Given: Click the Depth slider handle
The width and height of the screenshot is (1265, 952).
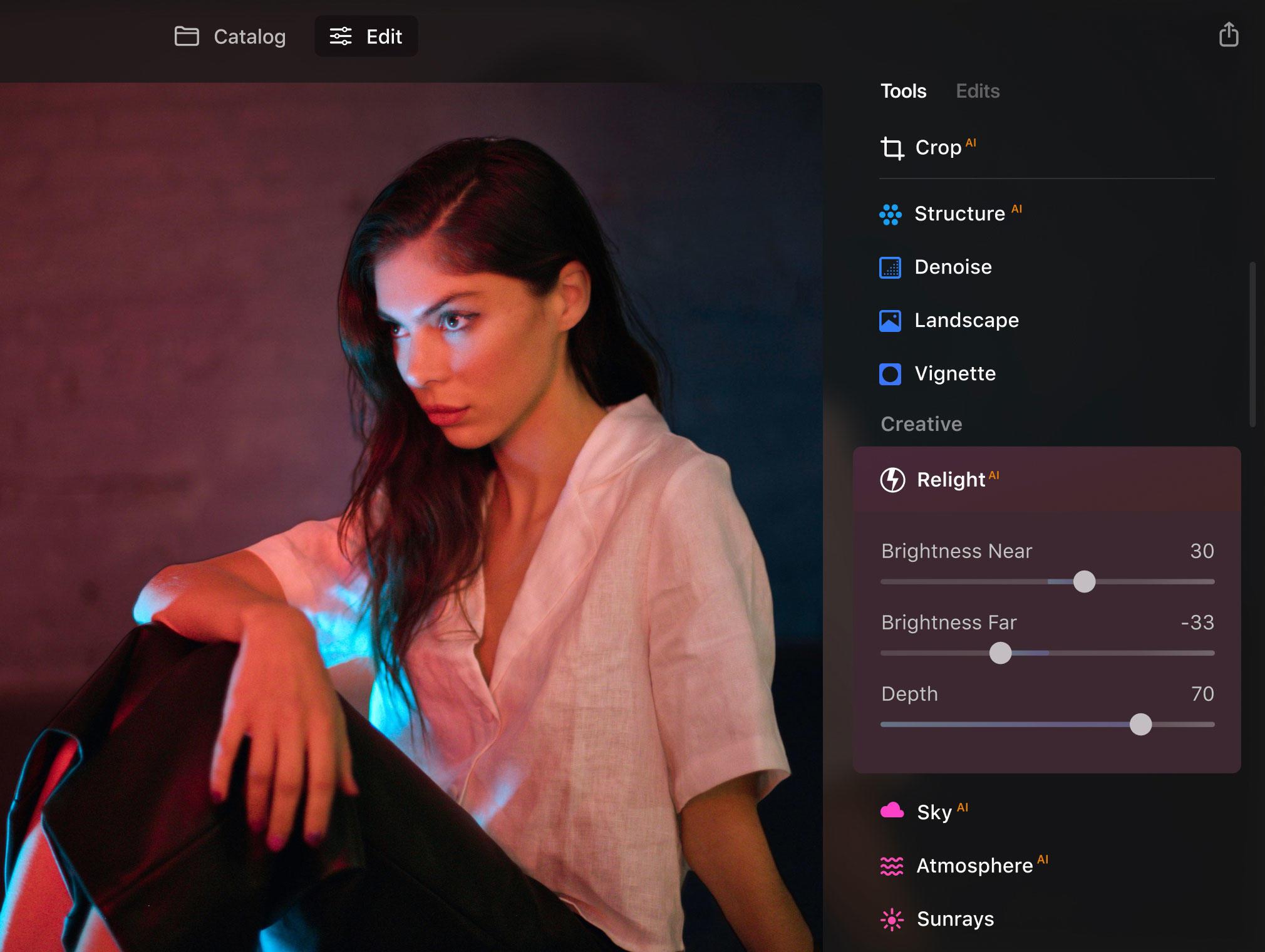Looking at the screenshot, I should 1140,725.
